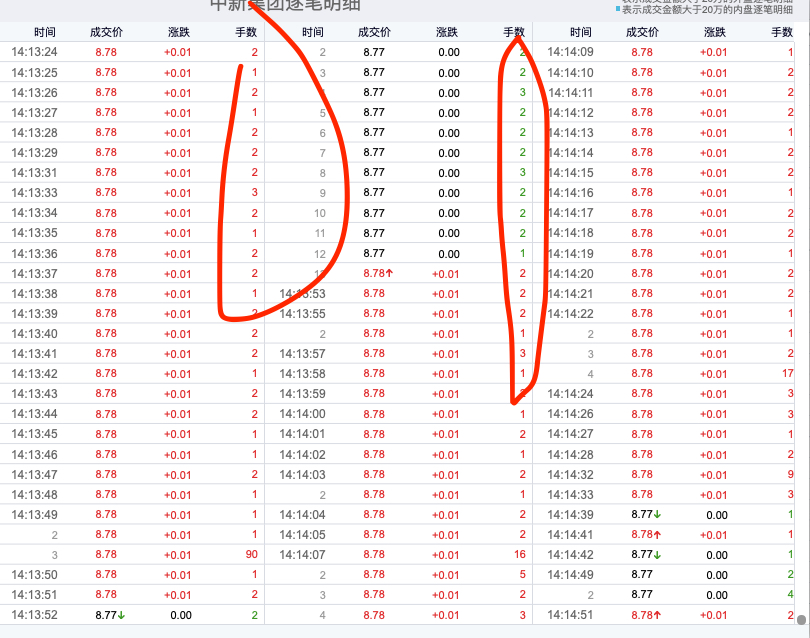Click +0.01 change in the 14:14:01 row
This screenshot has width=810, height=638.
coord(445,434)
